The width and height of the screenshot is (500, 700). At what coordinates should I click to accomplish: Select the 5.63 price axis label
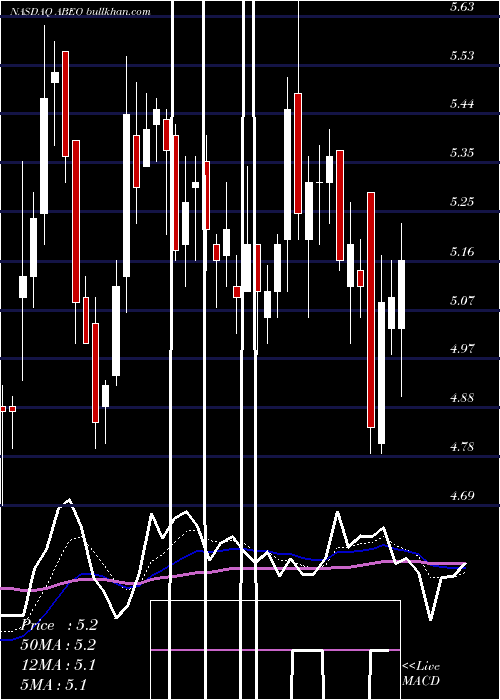[x=462, y=7]
